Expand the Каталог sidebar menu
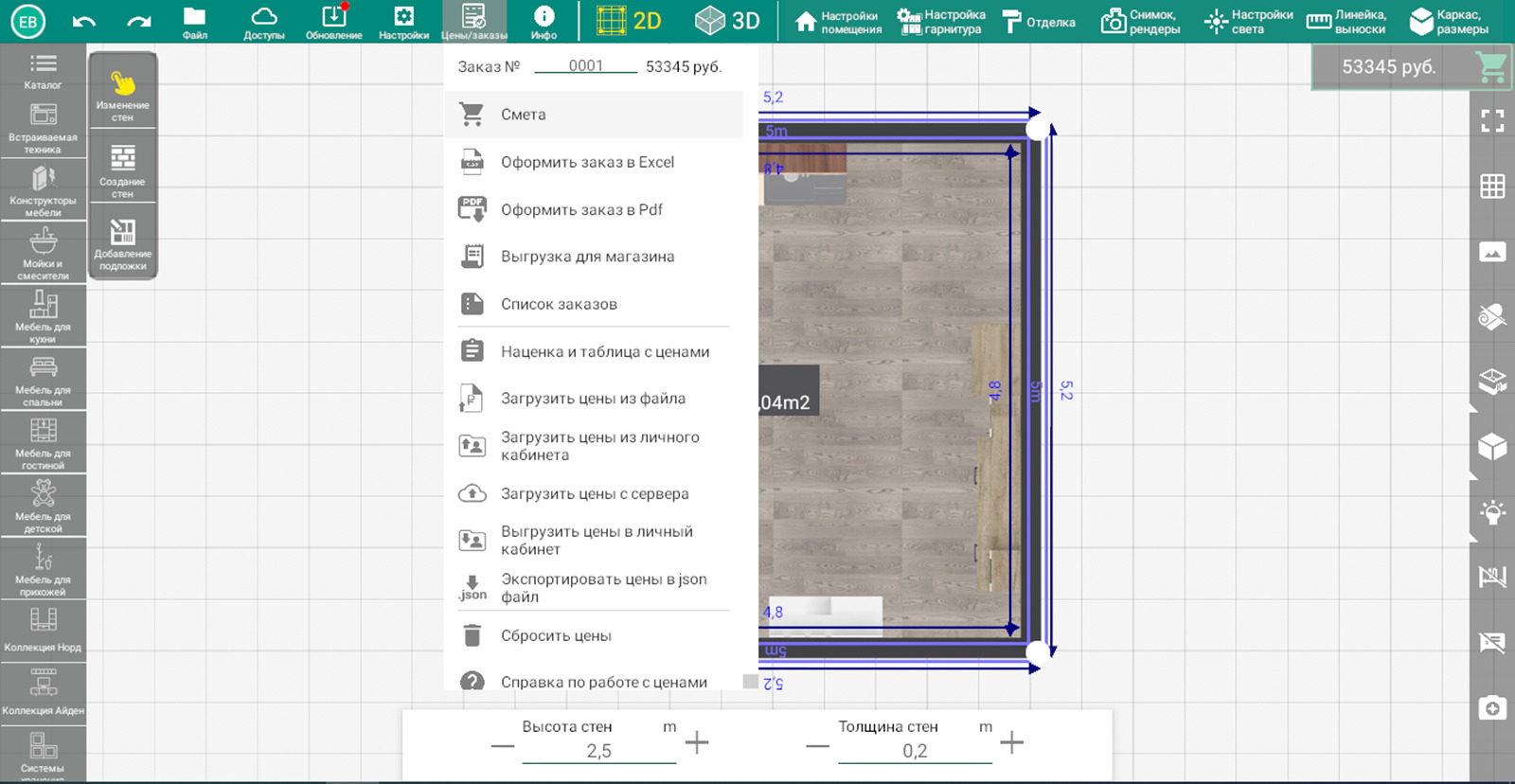The image size is (1515, 784). click(43, 70)
